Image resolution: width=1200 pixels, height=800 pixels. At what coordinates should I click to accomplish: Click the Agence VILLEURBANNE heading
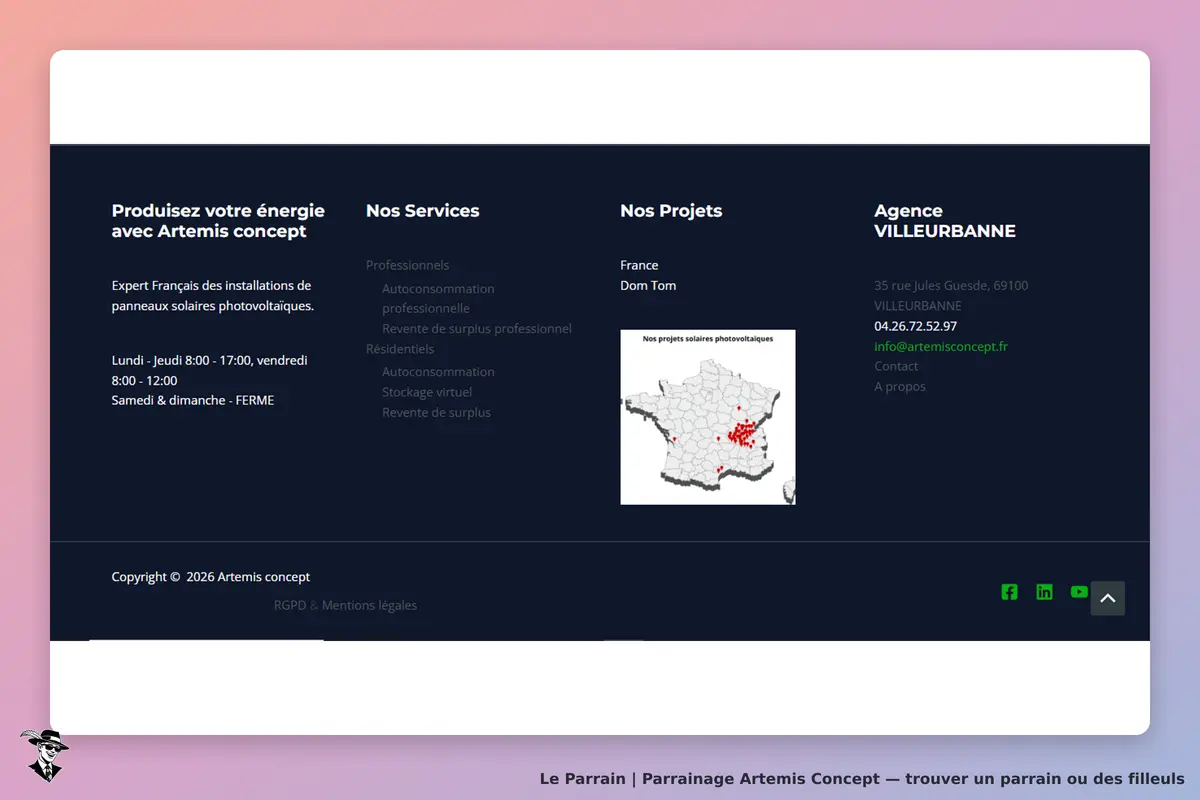click(945, 221)
